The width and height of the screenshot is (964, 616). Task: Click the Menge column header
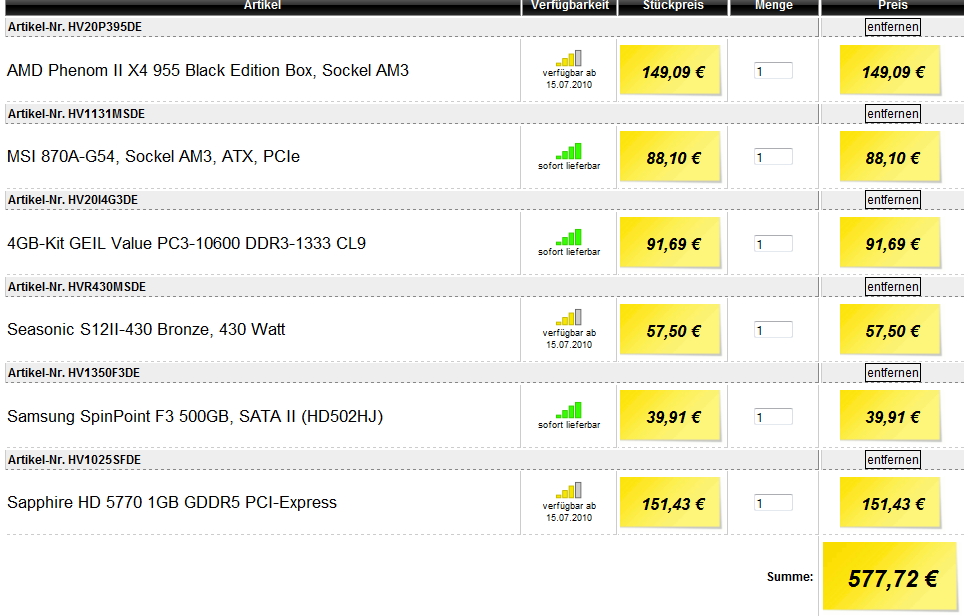click(773, 6)
